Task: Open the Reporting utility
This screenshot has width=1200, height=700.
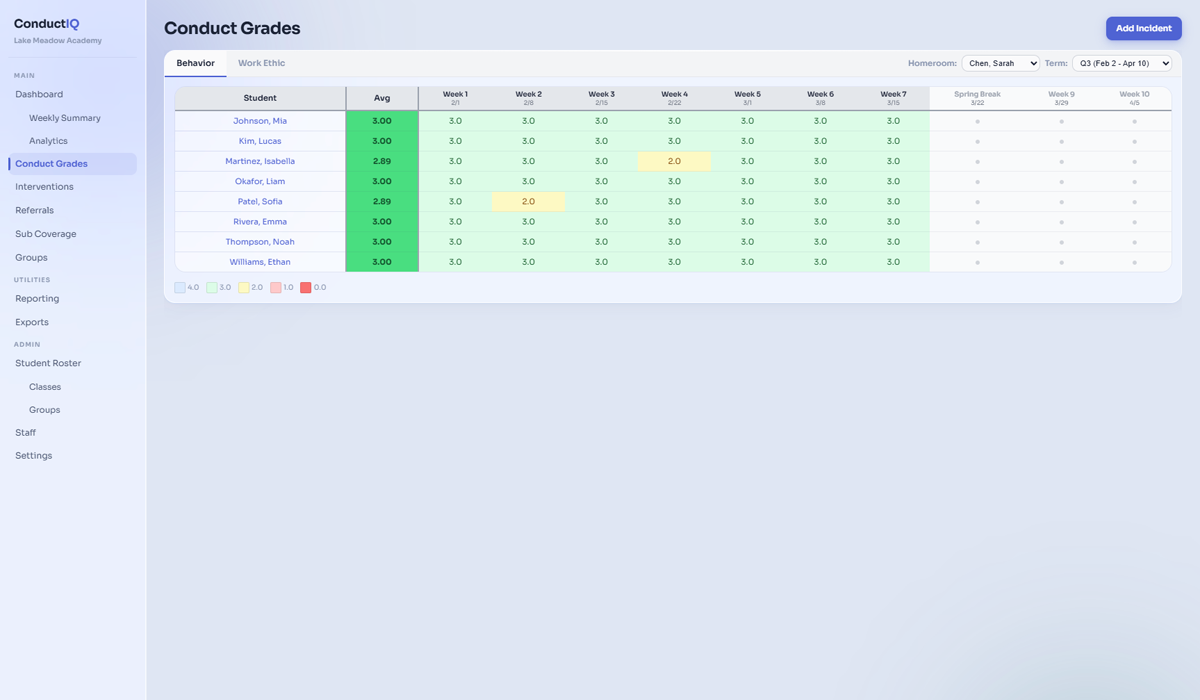Action: pyautogui.click(x=37, y=298)
